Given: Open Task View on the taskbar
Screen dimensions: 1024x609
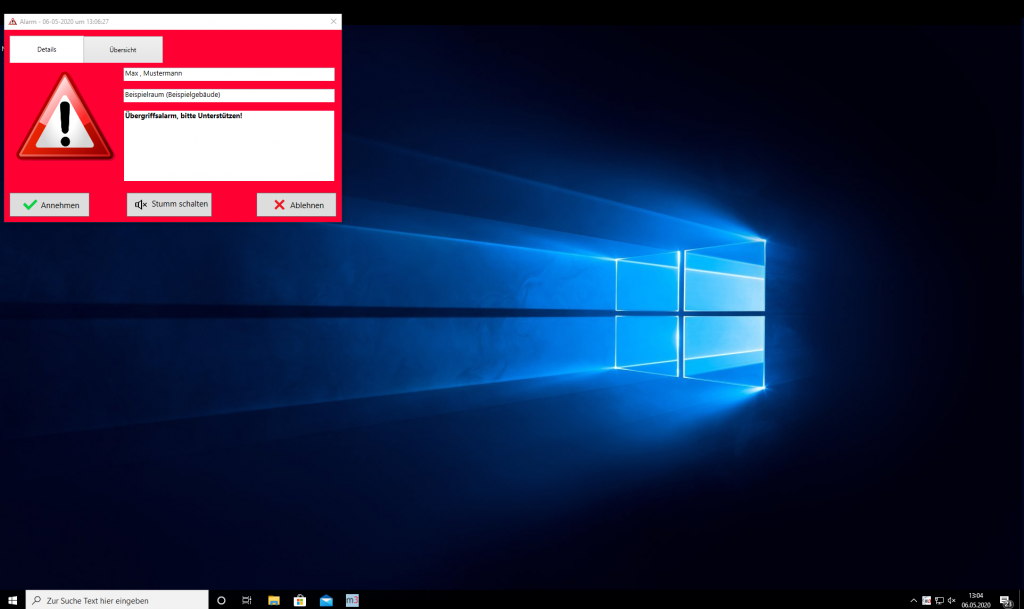Looking at the screenshot, I should coord(247,601).
